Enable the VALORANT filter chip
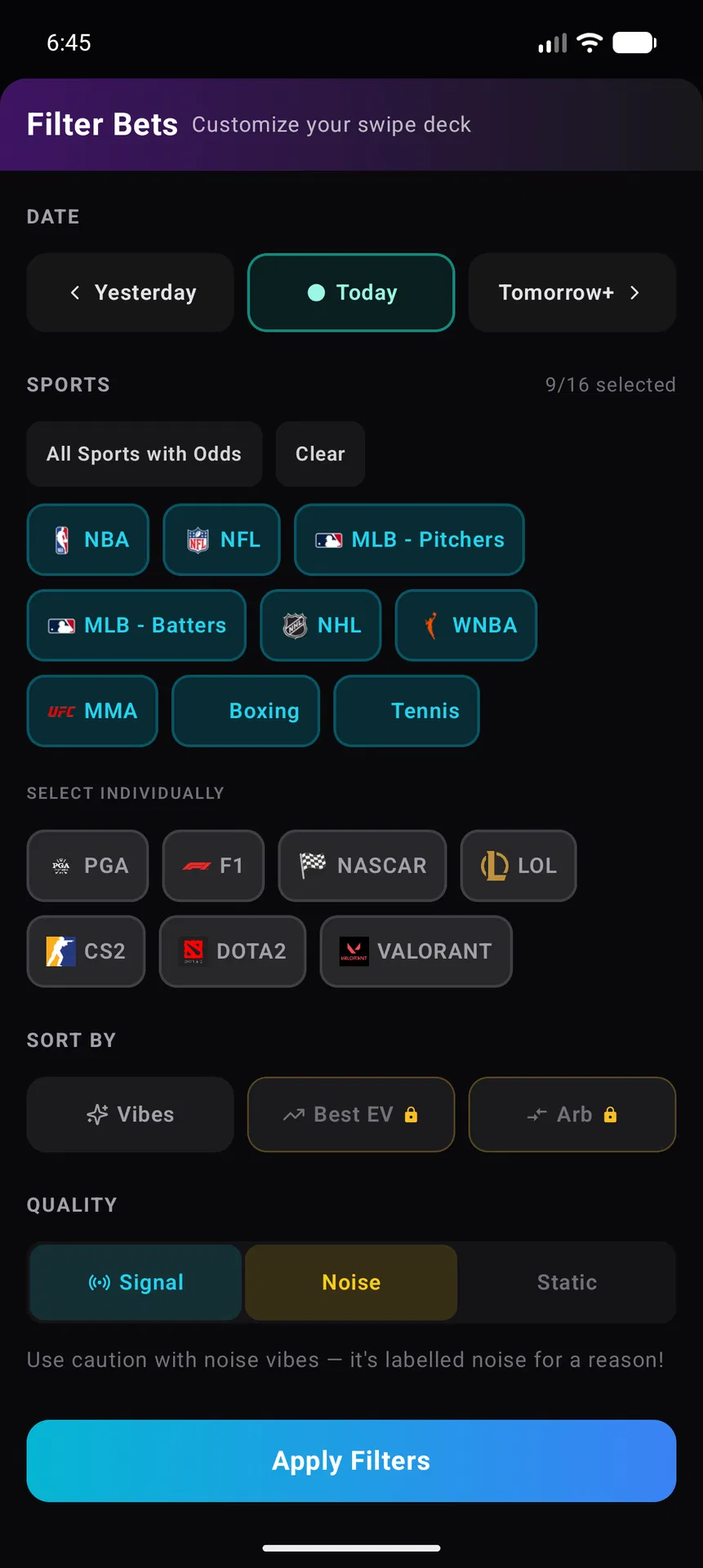The height and width of the screenshot is (1568, 703). [x=416, y=952]
